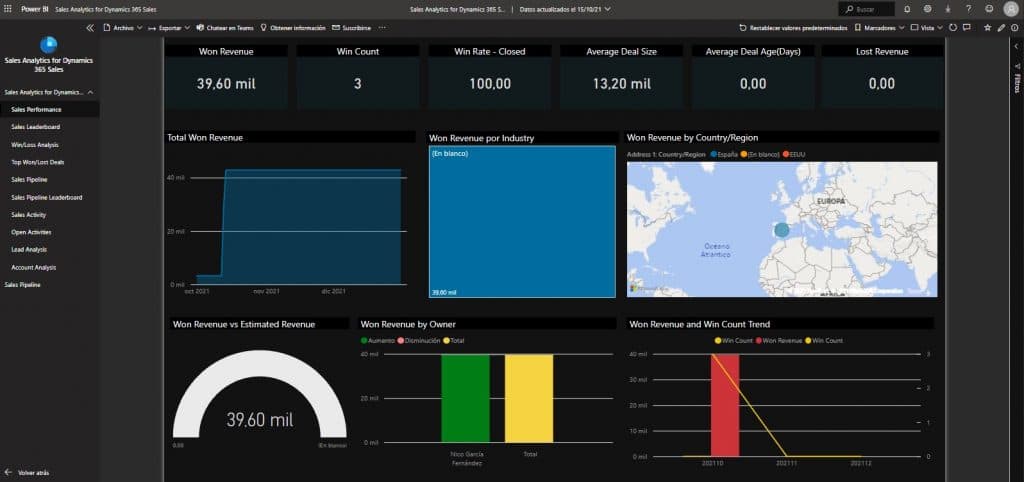Click the edit pencil icon
This screenshot has height=482, width=1024.
click(1002, 28)
